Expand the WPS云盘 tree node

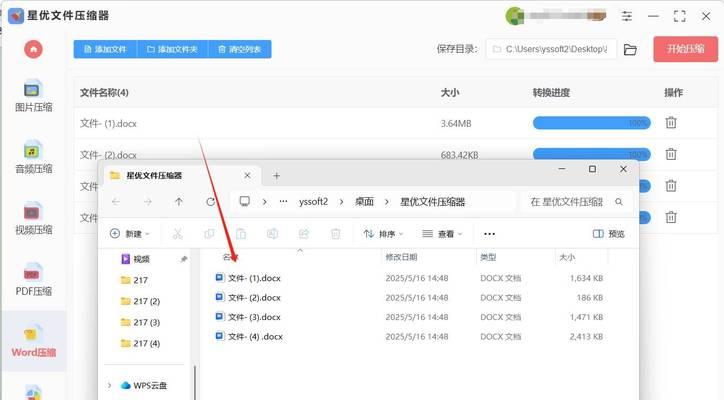pos(109,385)
